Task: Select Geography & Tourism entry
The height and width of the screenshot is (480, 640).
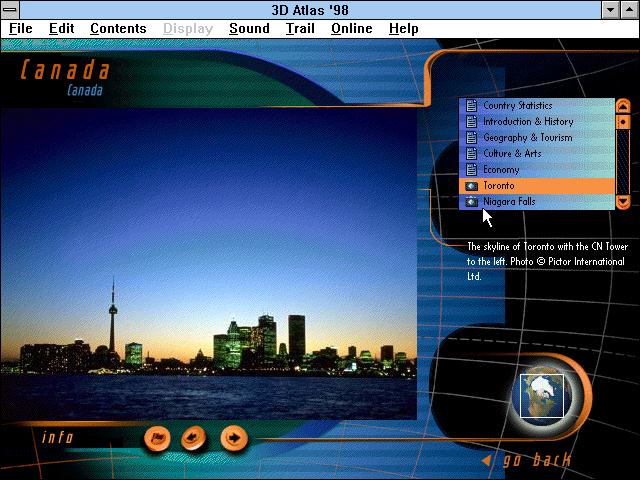Action: 537,137
